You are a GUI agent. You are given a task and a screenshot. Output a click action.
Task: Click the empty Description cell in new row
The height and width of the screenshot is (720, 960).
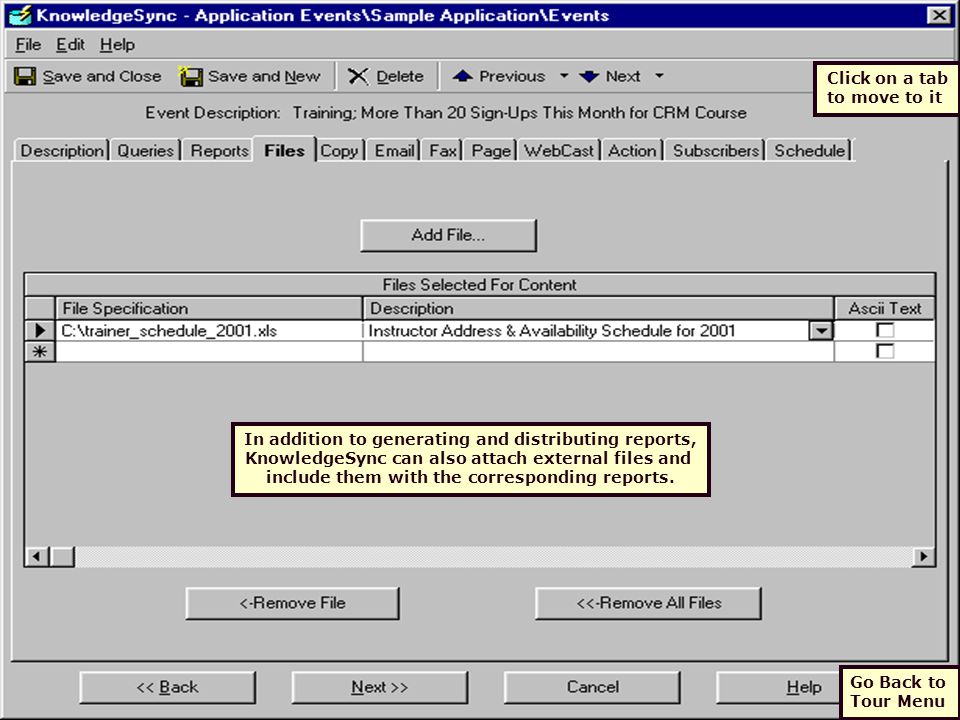[x=598, y=352]
